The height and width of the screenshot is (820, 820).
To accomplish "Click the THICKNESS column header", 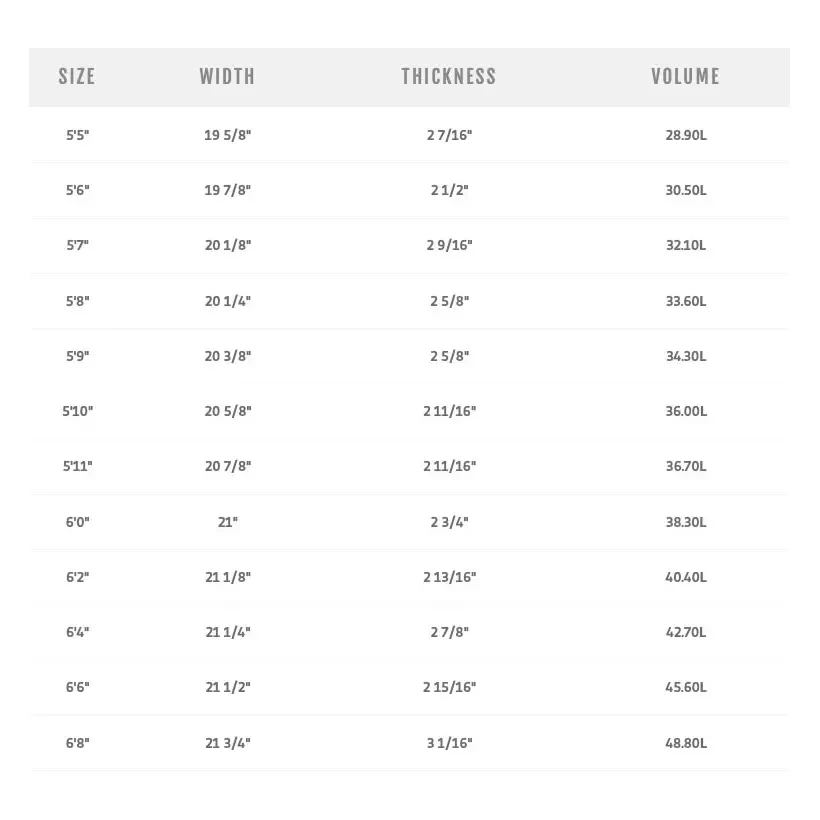I will pyautogui.click(x=448, y=76).
